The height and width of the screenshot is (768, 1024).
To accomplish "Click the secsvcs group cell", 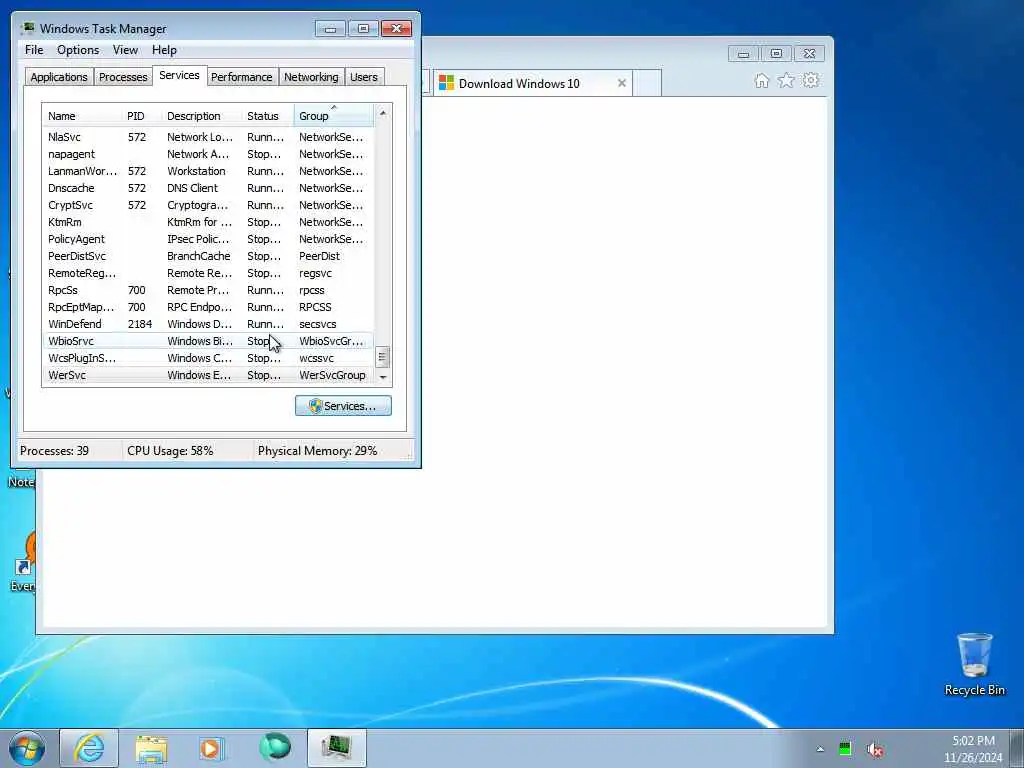I will tap(317, 324).
